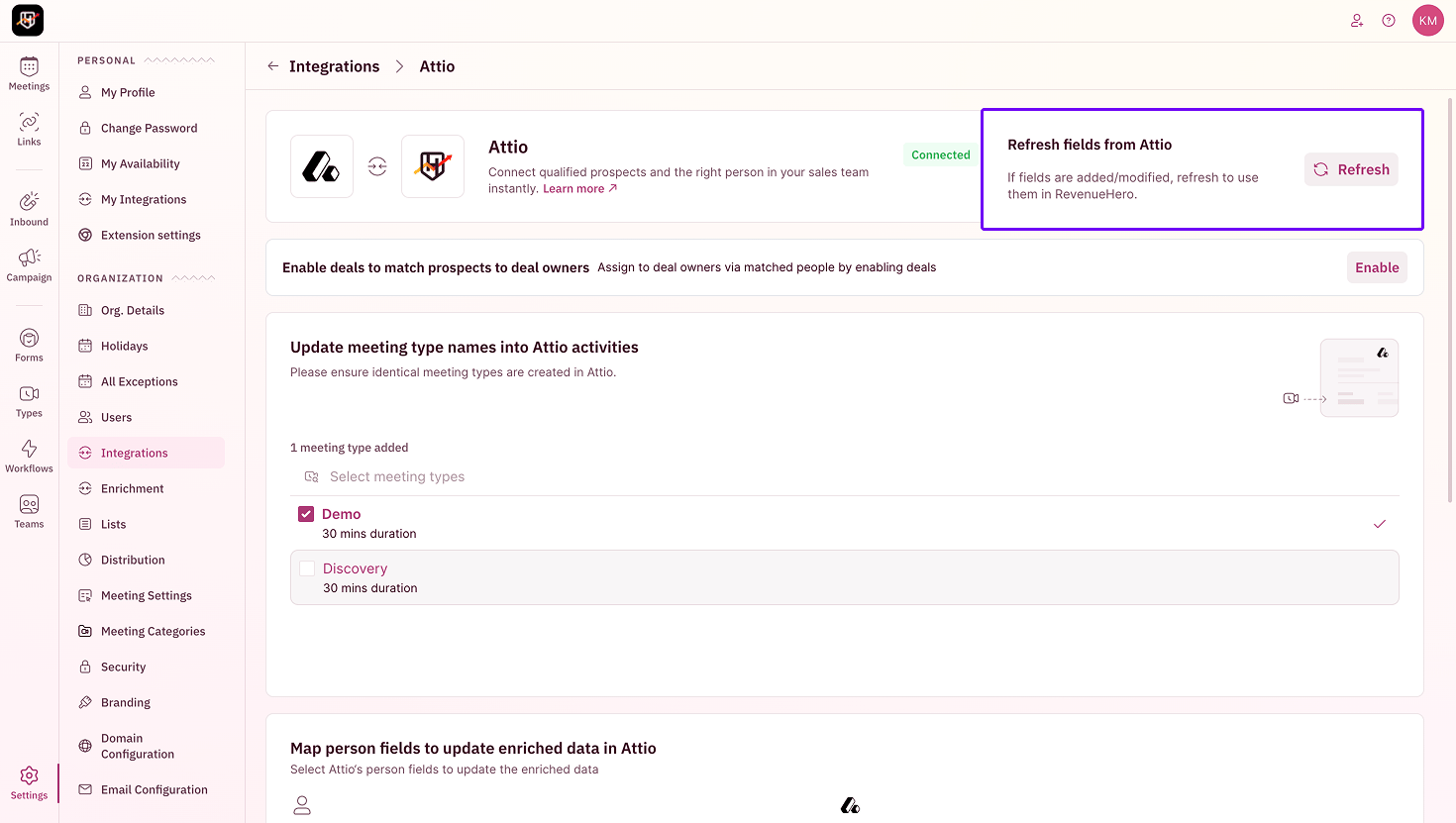1456x823 pixels.
Task: Click the RevenueHero logo tile
Action: [x=433, y=166]
